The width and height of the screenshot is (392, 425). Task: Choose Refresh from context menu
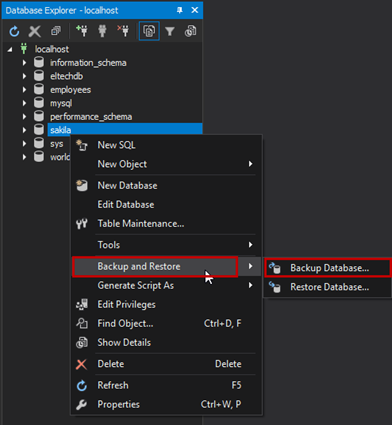click(166, 385)
